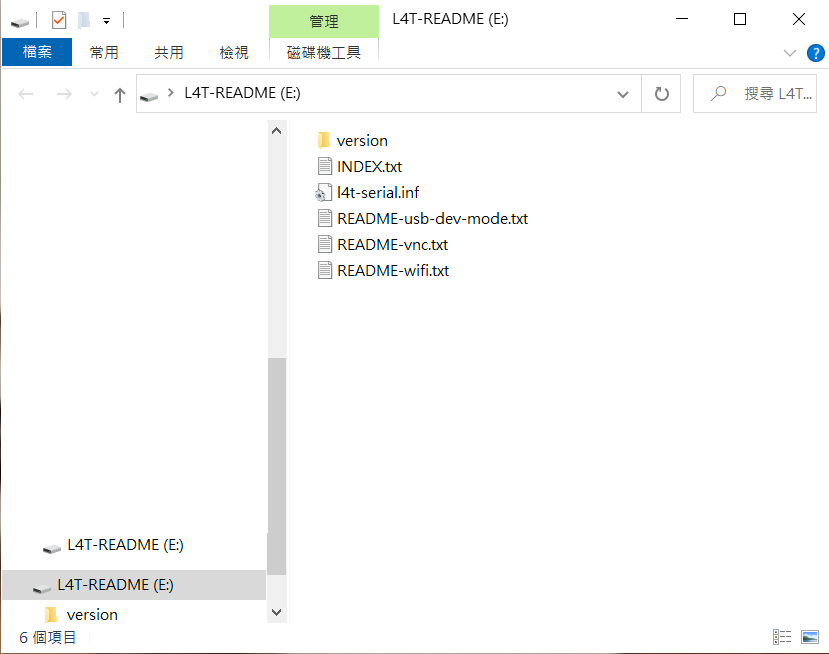Open Help with the question mark icon

815,53
